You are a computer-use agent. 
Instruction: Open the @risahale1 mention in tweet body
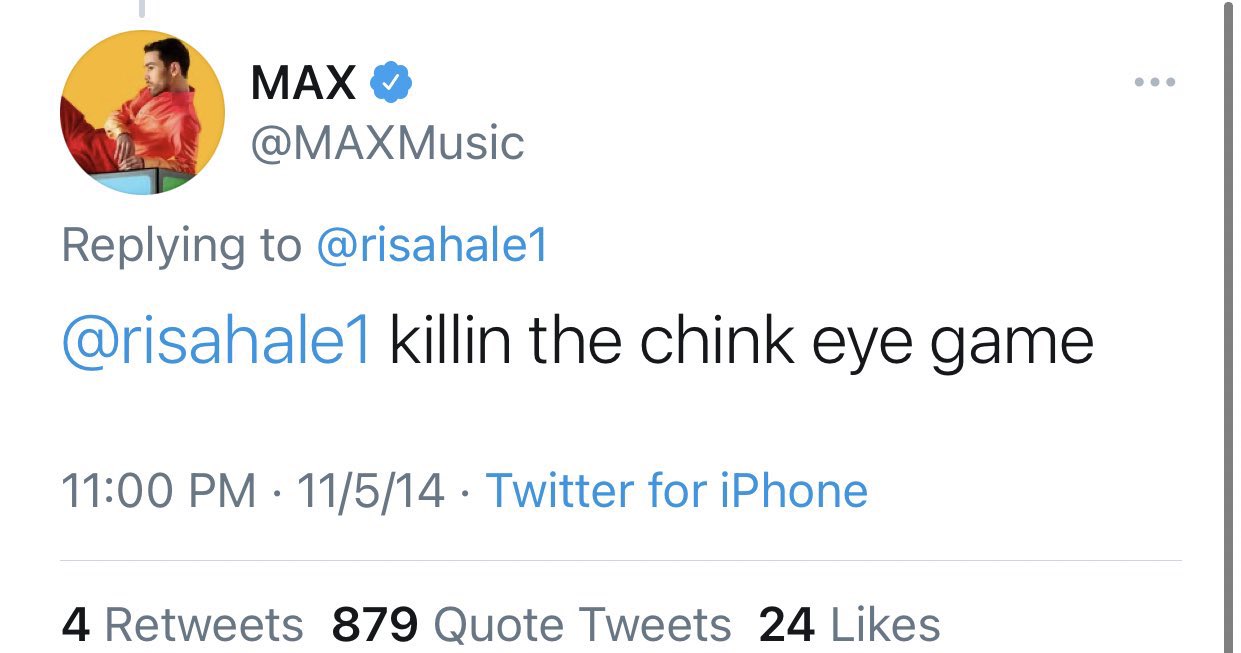tap(216, 342)
